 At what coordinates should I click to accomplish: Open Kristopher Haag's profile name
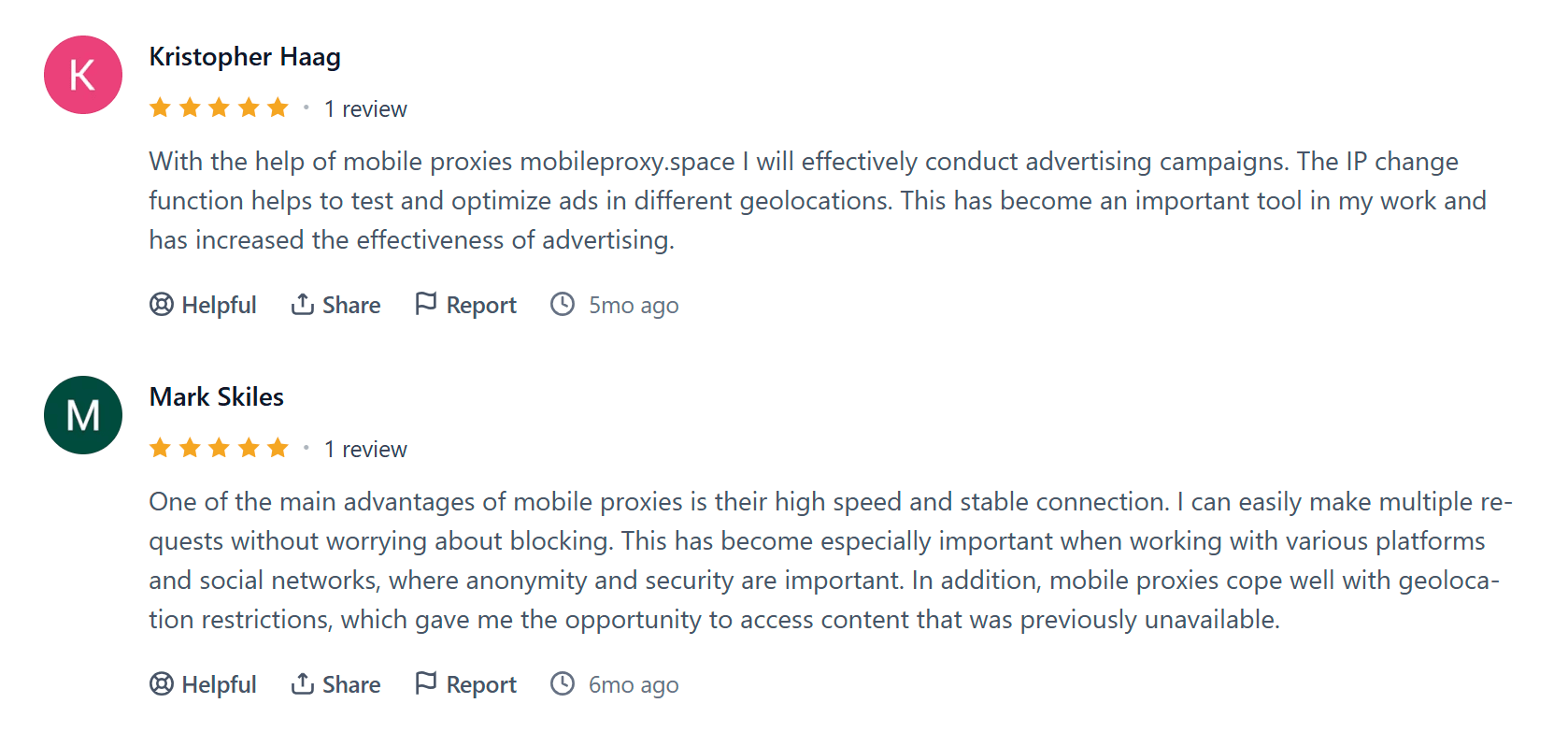[245, 57]
